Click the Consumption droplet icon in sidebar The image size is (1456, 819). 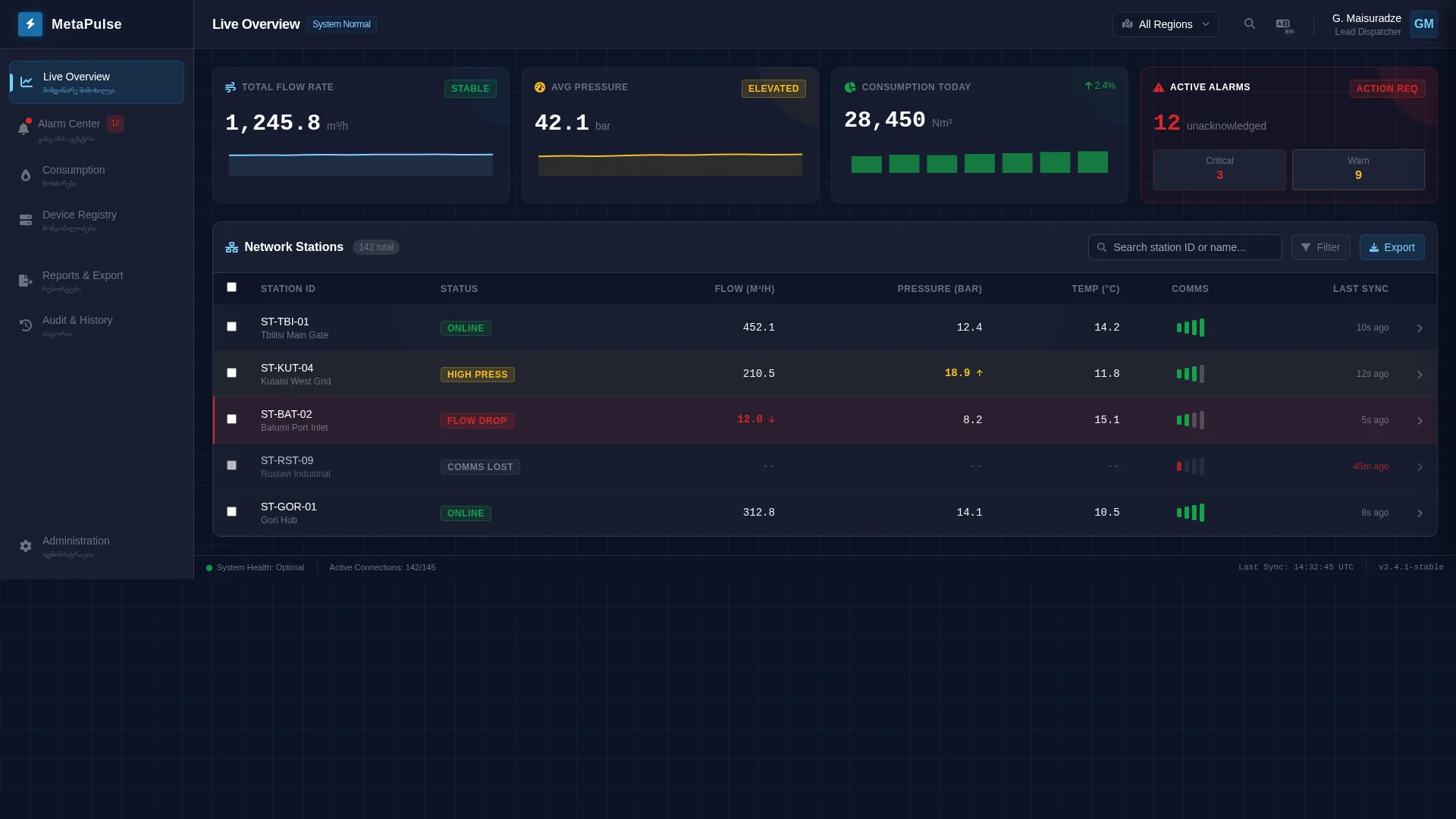click(26, 175)
